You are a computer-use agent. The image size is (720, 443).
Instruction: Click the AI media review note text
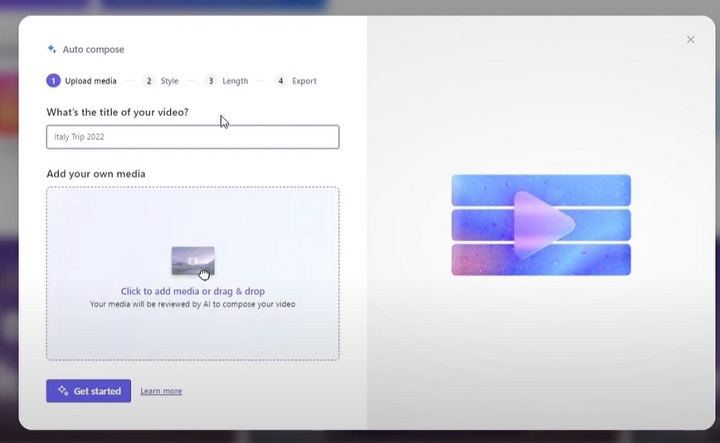pyautogui.click(x=192, y=304)
